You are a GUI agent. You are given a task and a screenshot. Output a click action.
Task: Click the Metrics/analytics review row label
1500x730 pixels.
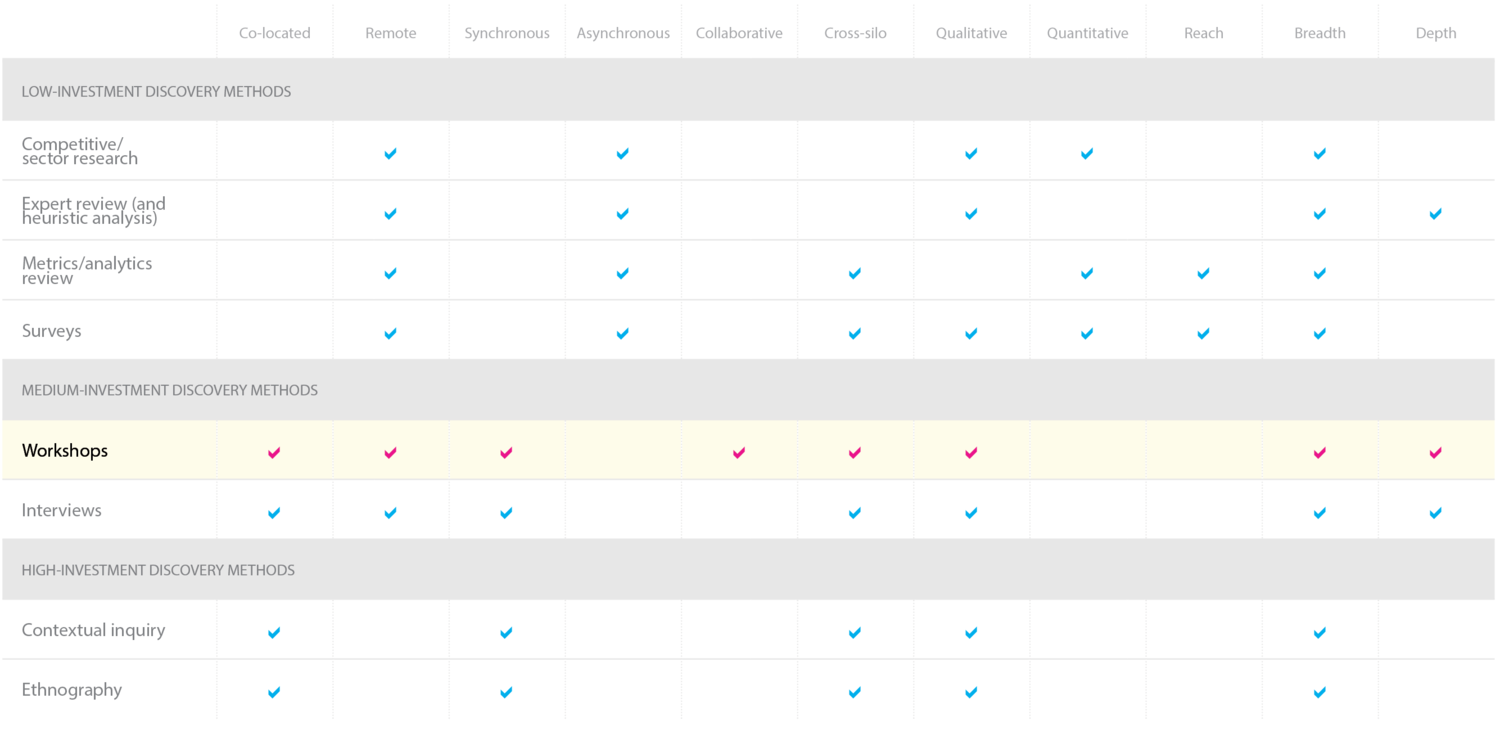(x=87, y=270)
